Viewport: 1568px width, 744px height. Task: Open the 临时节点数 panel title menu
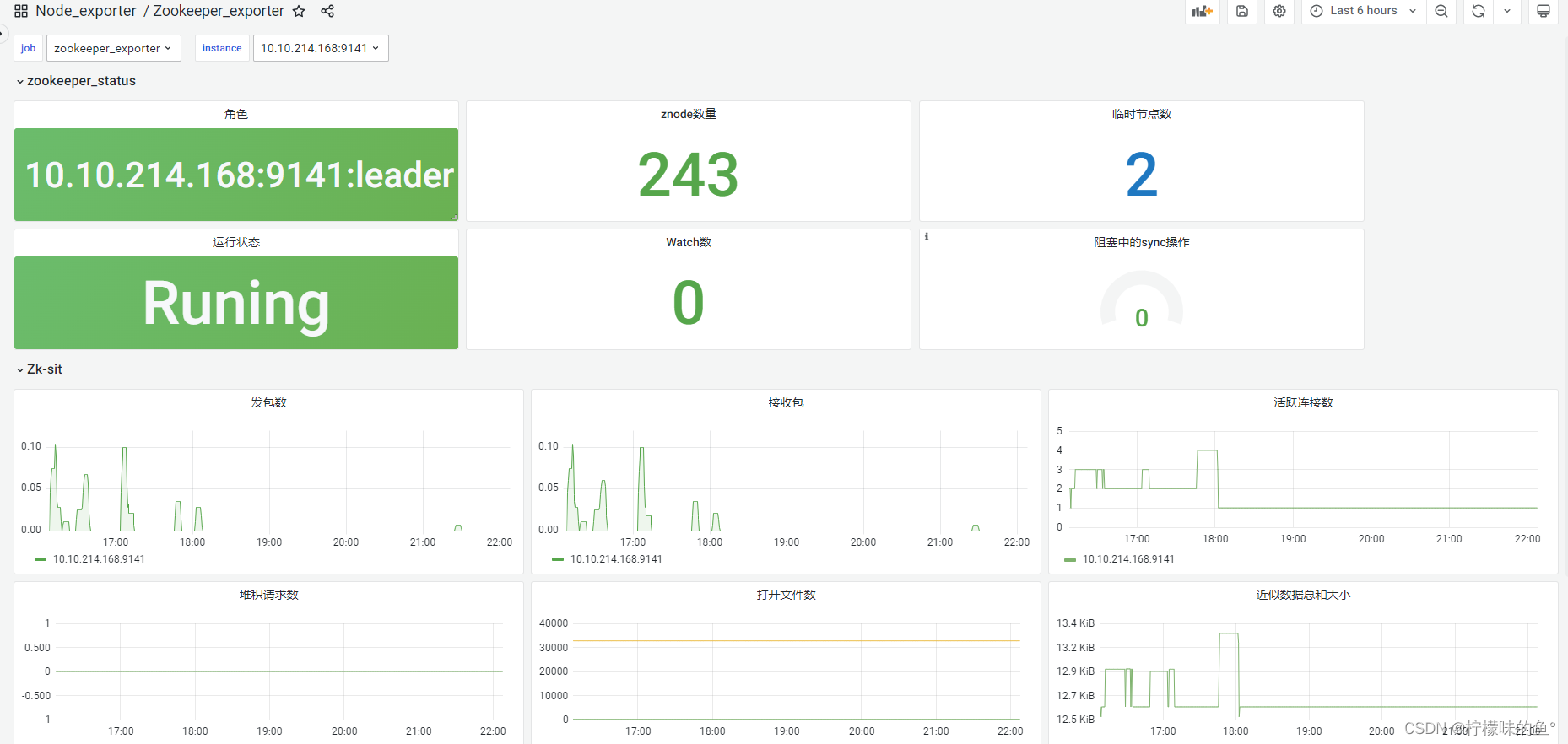tap(1142, 114)
